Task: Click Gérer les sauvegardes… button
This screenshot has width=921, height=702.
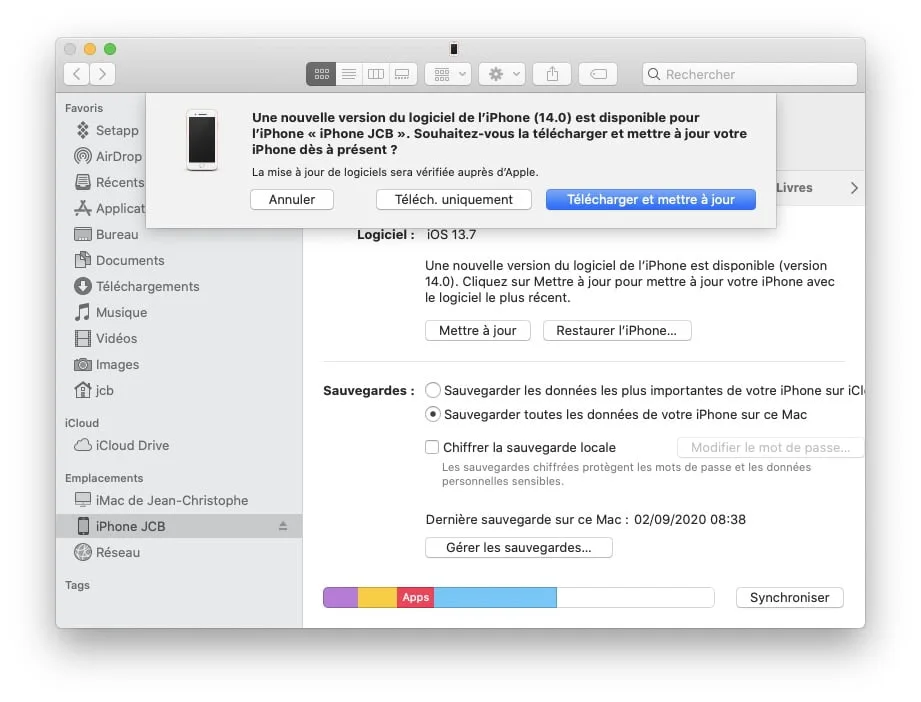Action: click(x=519, y=548)
